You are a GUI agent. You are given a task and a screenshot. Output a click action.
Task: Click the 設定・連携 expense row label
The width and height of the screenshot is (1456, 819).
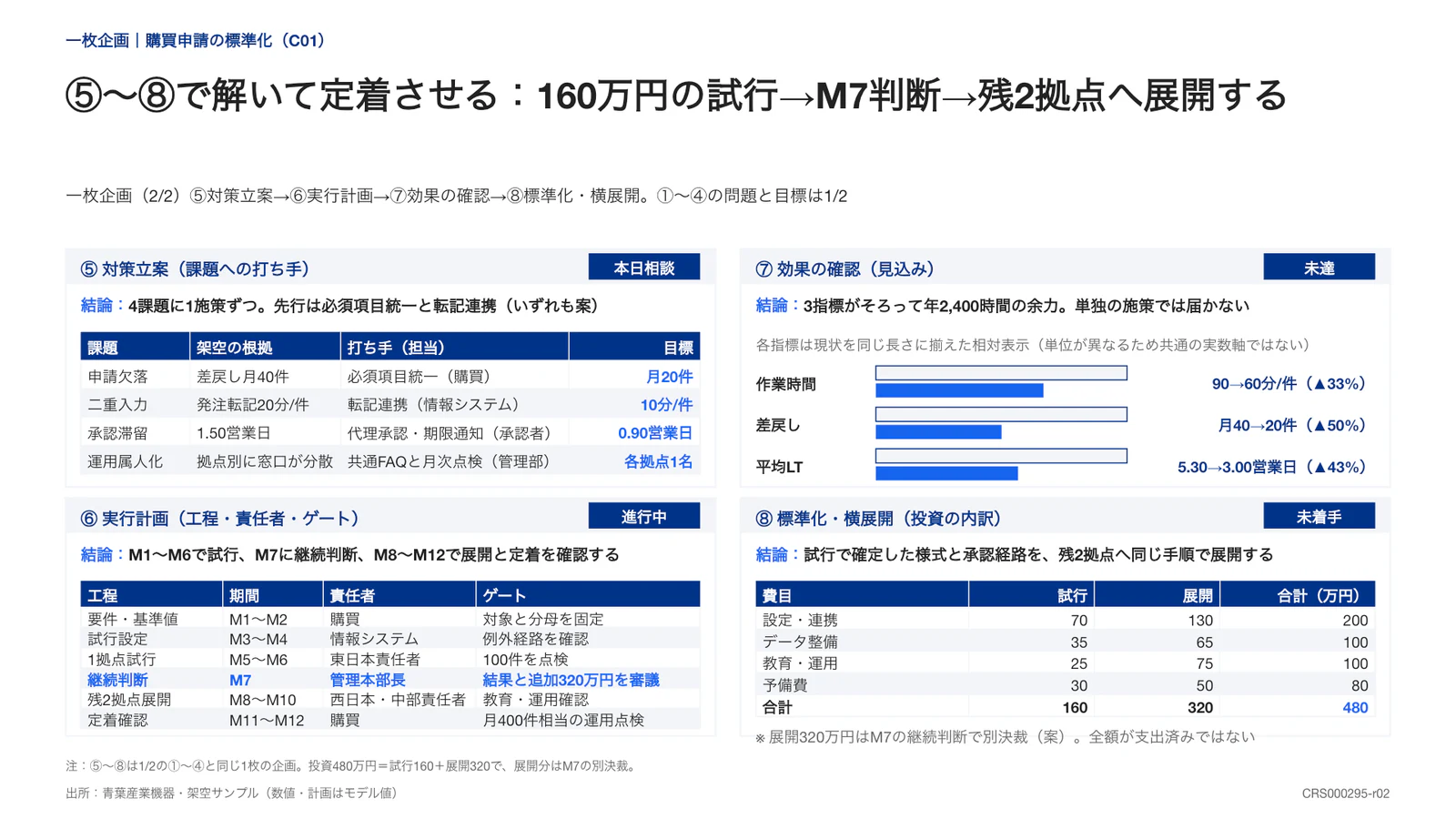pos(800,621)
